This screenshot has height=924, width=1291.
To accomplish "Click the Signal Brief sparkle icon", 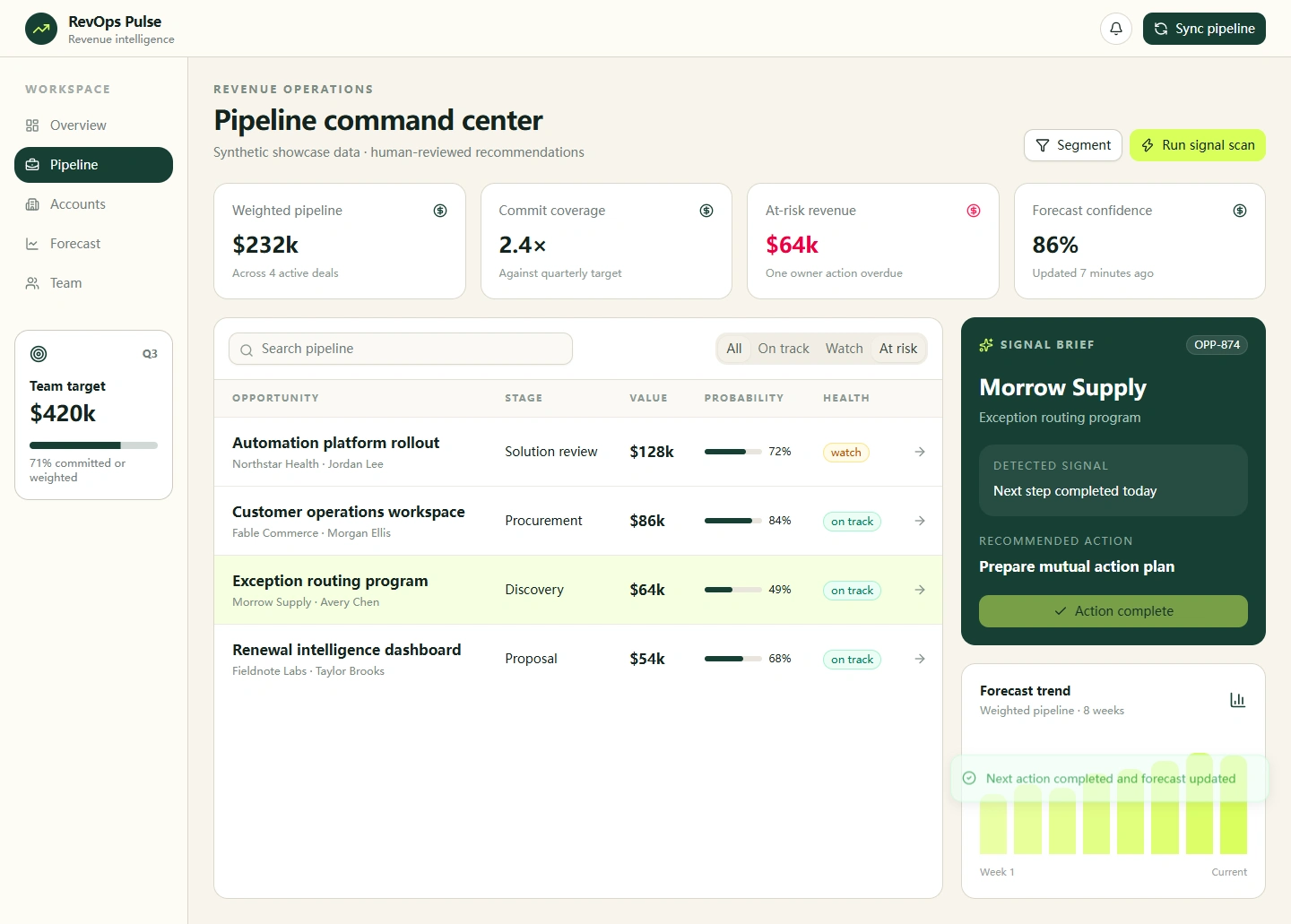I will 986,345.
